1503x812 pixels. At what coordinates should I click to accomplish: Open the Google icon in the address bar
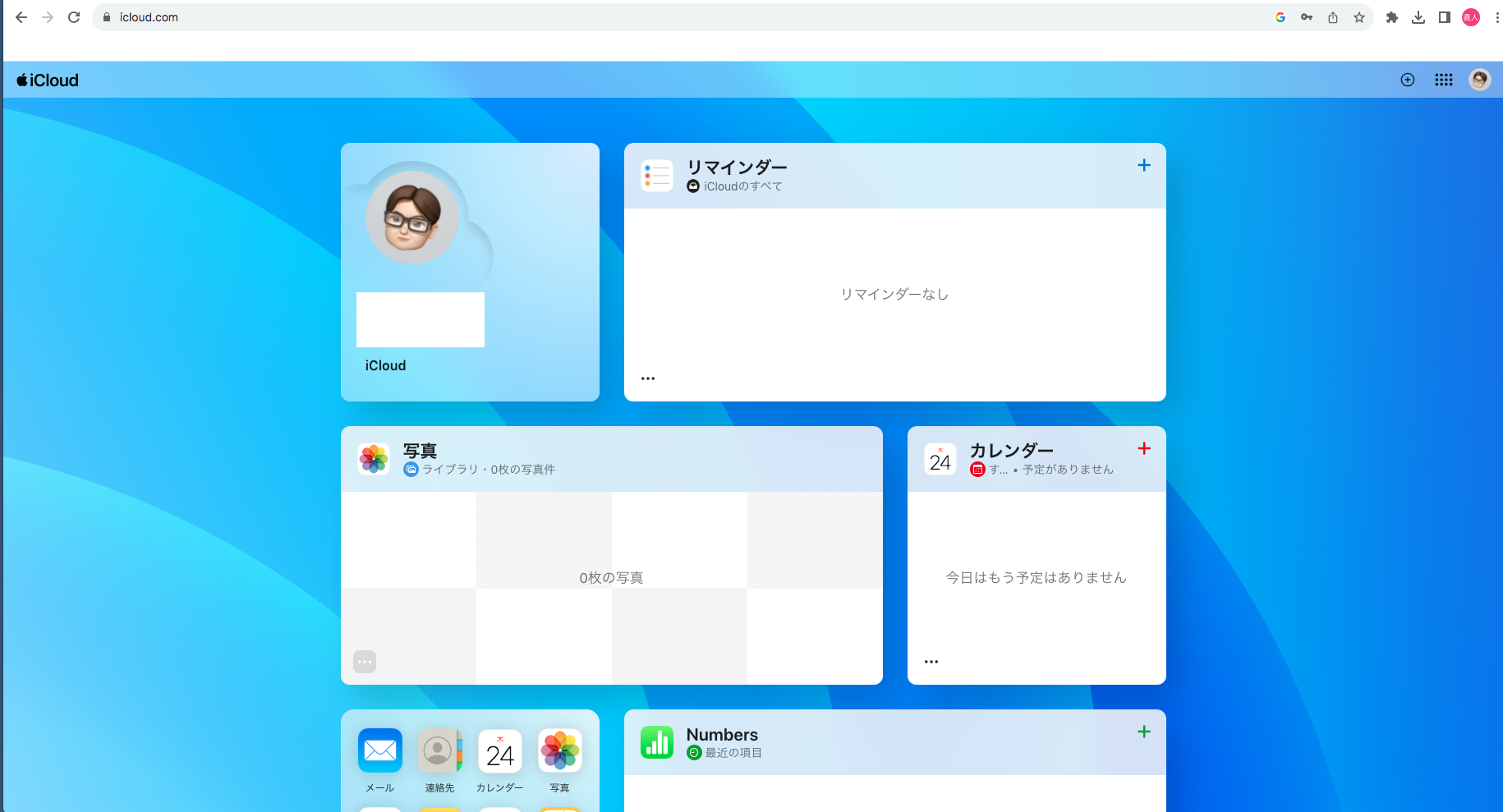[1280, 17]
